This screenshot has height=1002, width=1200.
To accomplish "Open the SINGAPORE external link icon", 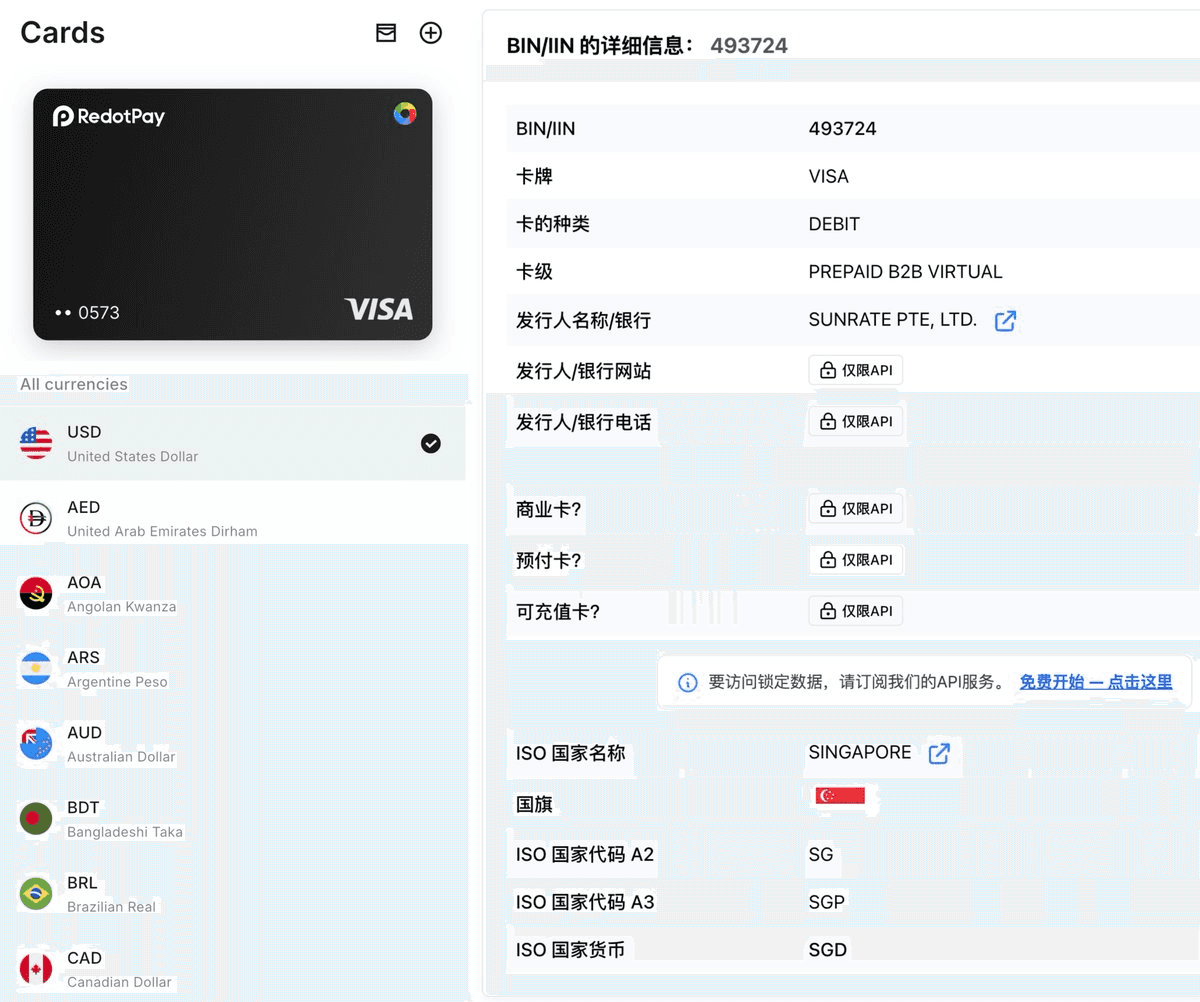I will (x=939, y=753).
